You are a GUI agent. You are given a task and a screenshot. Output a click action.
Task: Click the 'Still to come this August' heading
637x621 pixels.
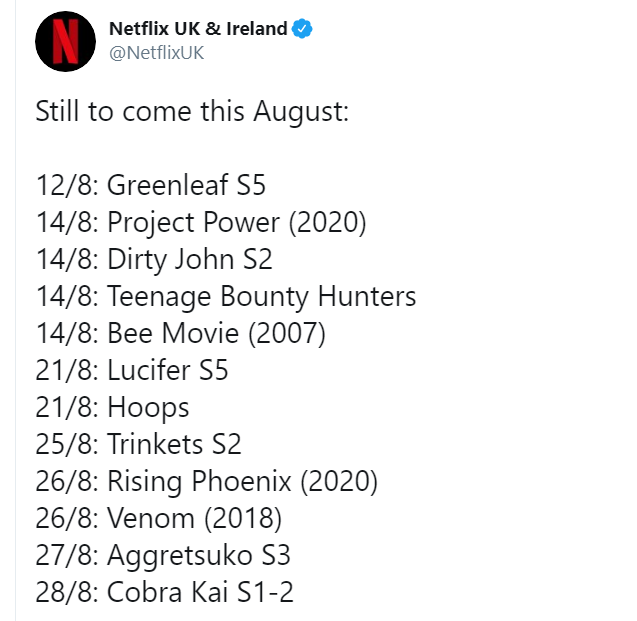click(x=192, y=111)
